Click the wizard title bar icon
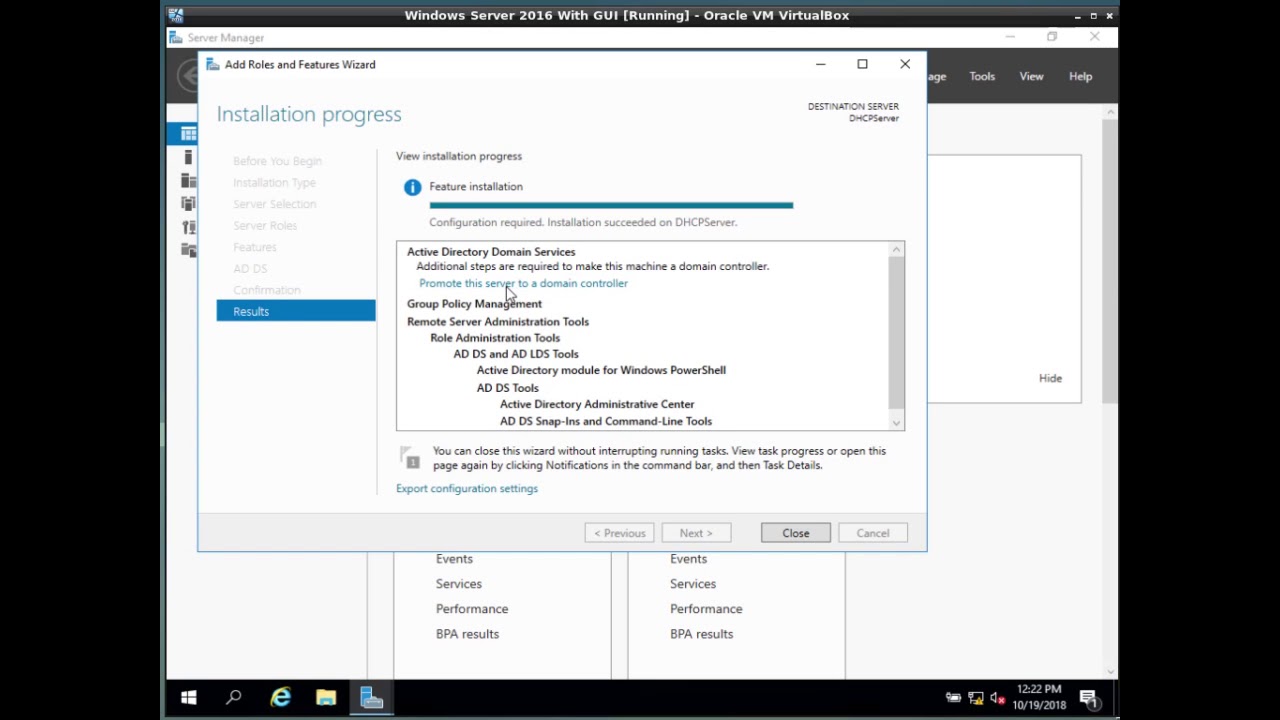Image resolution: width=1280 pixels, height=720 pixels. click(x=212, y=64)
